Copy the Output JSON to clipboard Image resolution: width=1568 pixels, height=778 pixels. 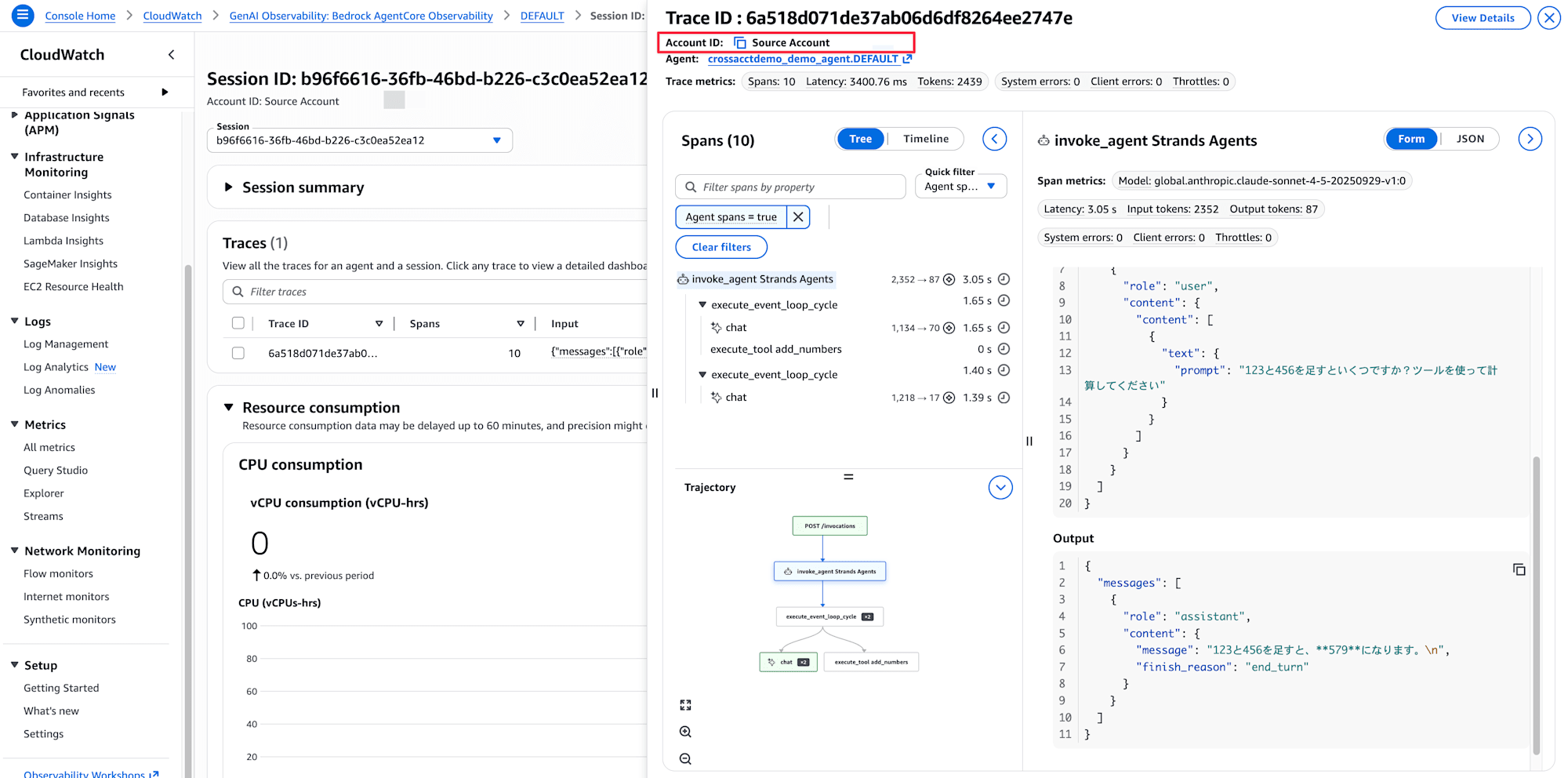tap(1519, 569)
